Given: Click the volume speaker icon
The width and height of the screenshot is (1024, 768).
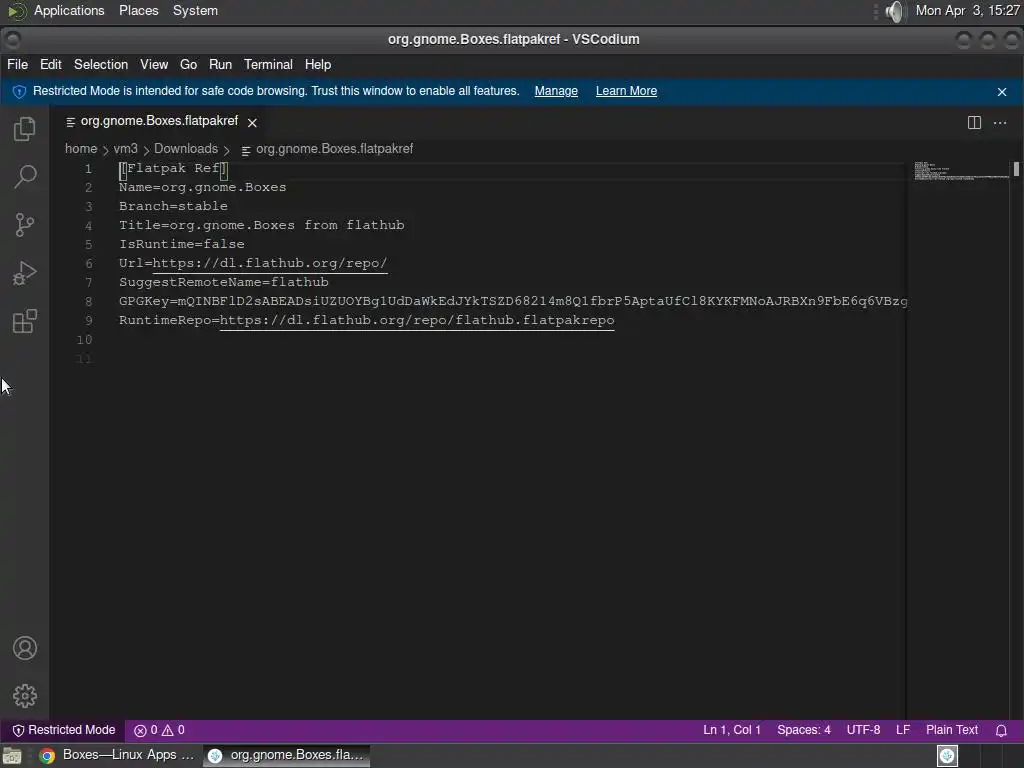Looking at the screenshot, I should [x=895, y=11].
